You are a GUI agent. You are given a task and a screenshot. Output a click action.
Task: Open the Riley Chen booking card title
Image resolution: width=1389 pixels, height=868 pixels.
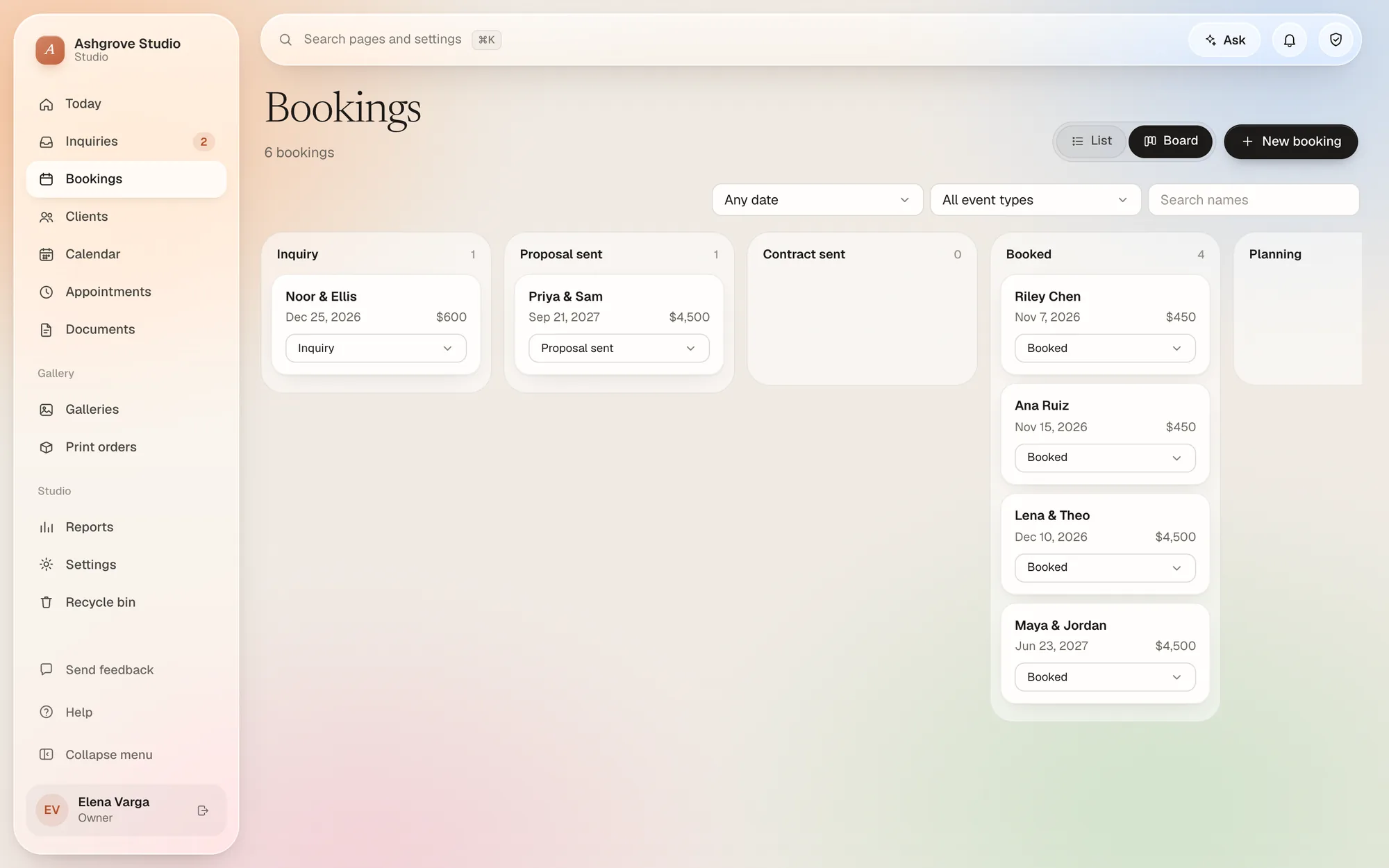click(x=1047, y=297)
